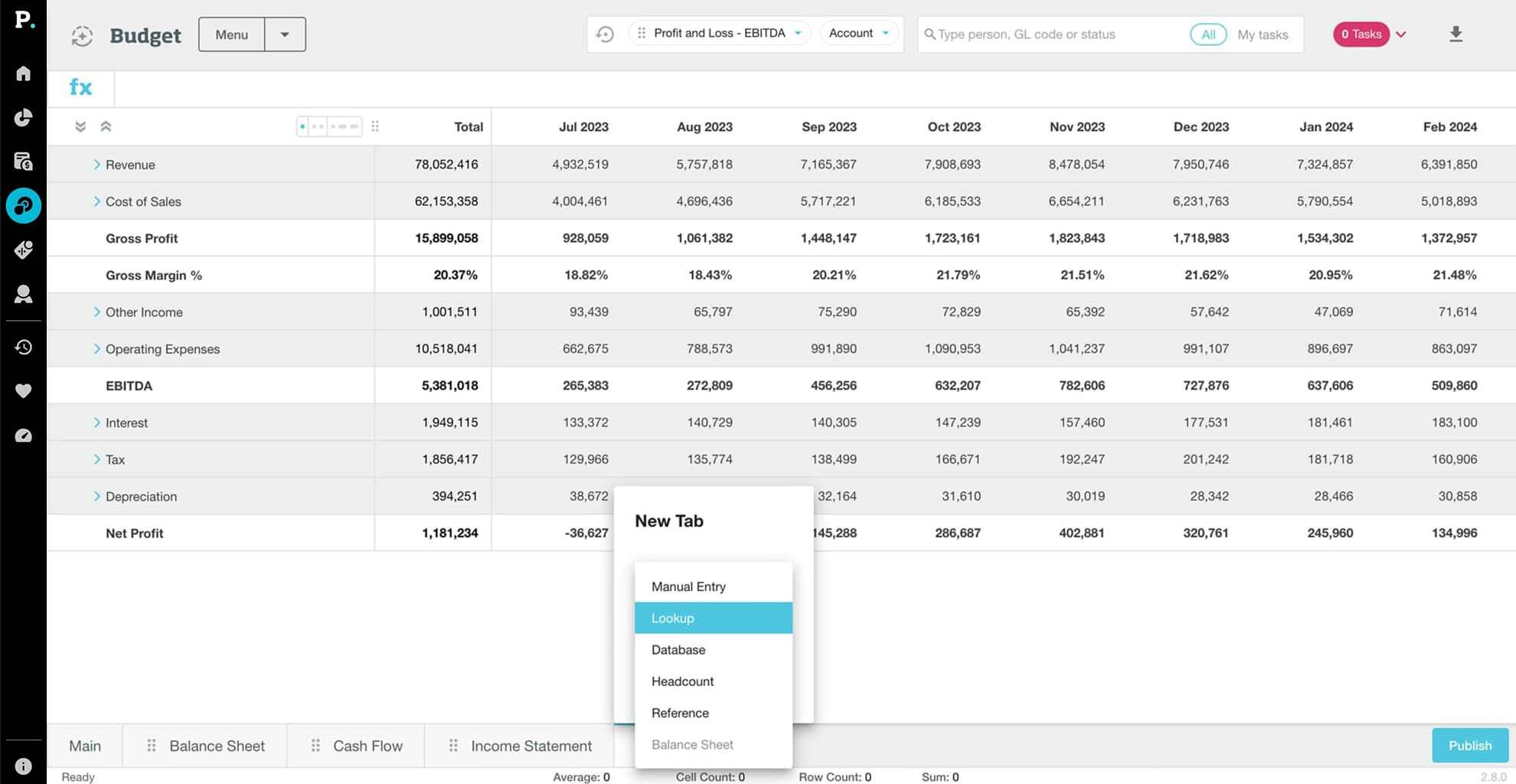Switch to My tasks filter

click(1262, 34)
